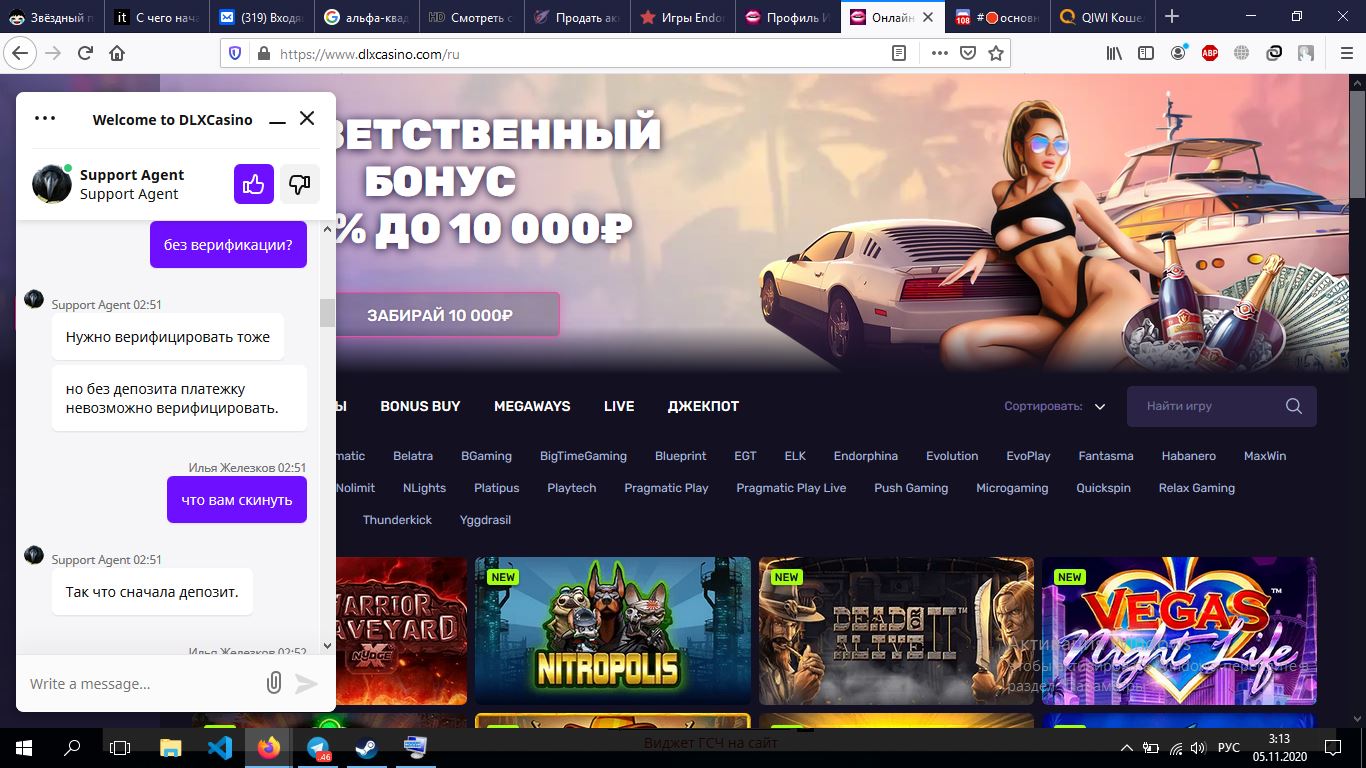Click the site padlock security icon

tap(263, 54)
